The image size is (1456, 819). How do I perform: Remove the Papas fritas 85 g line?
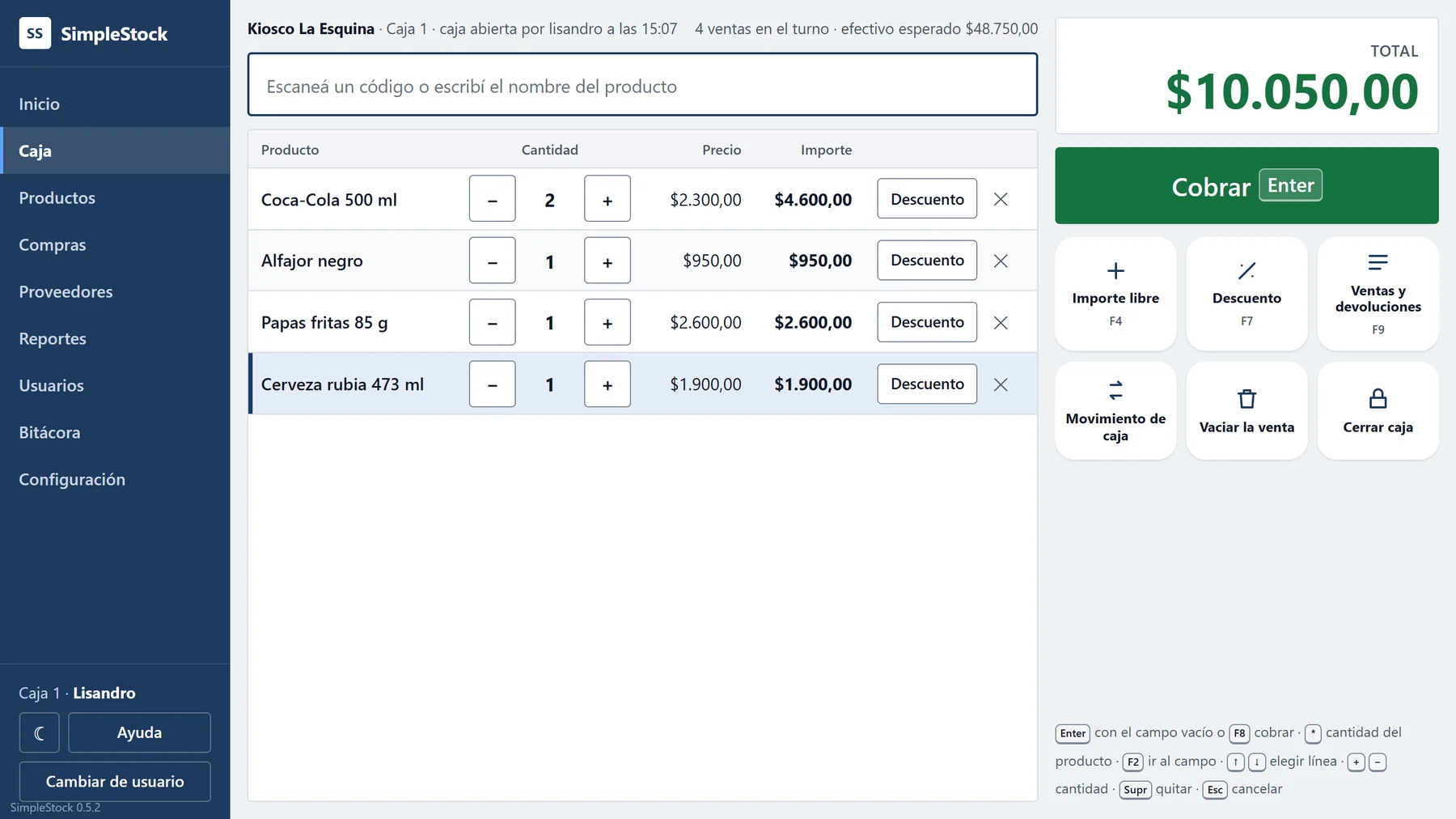(x=1001, y=322)
